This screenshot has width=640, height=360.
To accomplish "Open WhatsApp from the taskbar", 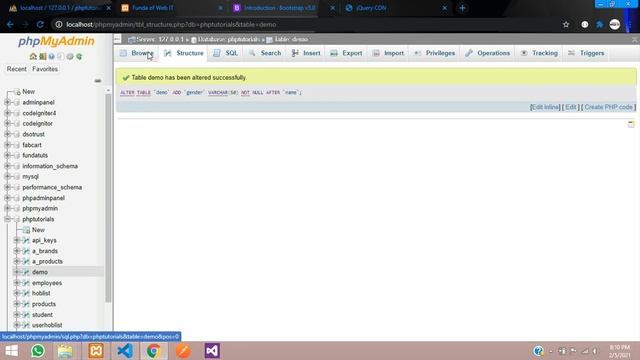I will point(38,351).
